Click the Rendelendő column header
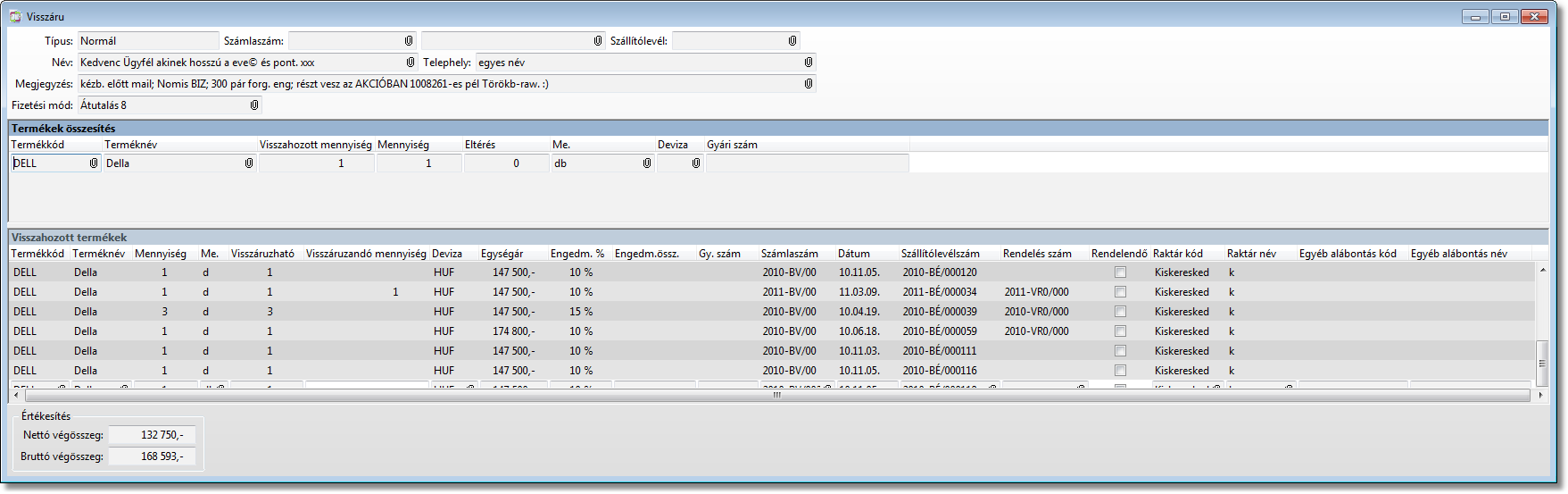1568x494 pixels. [1119, 254]
